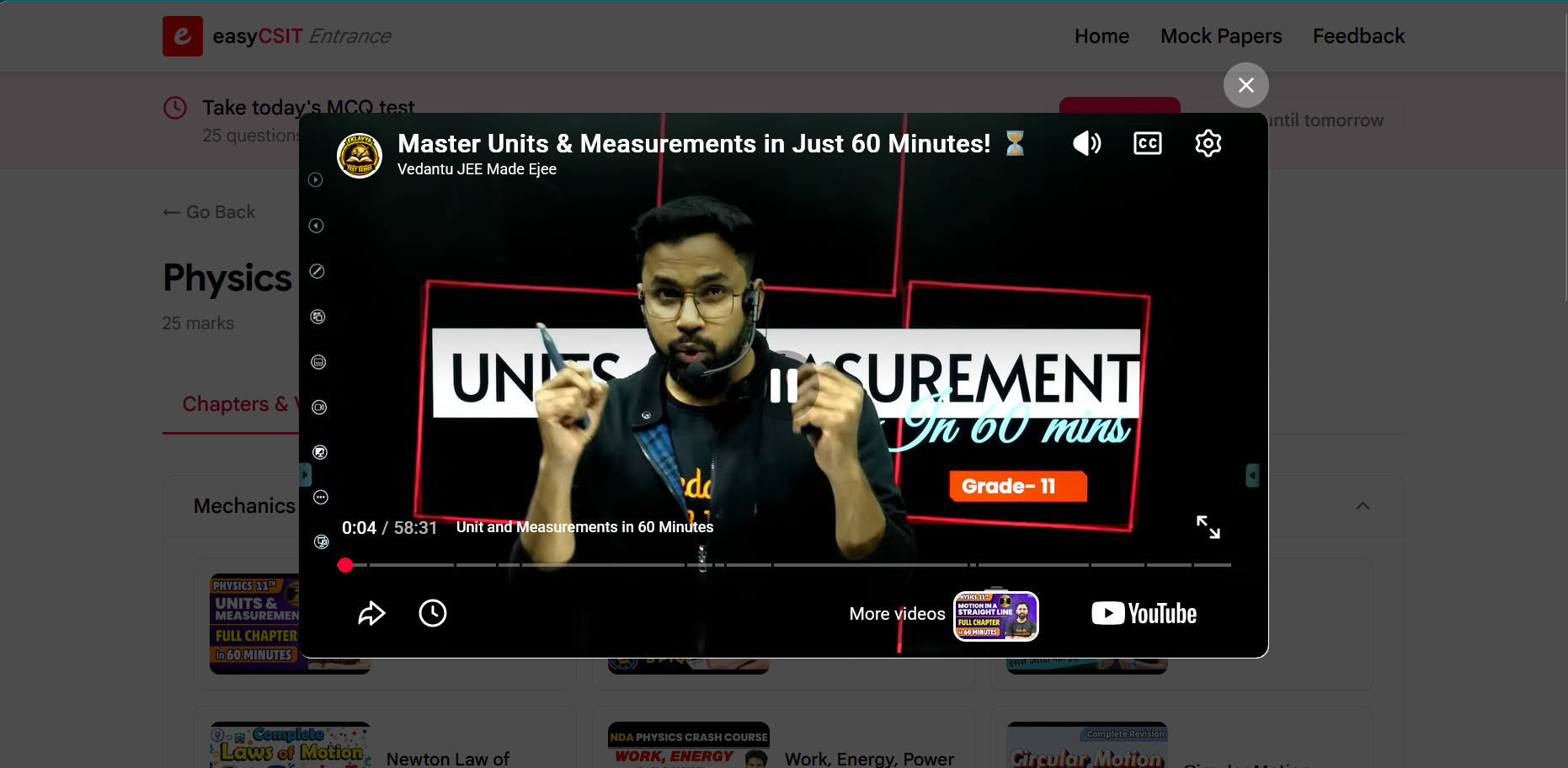
Task: Click the Unit and Measurements chapter label
Action: [584, 527]
